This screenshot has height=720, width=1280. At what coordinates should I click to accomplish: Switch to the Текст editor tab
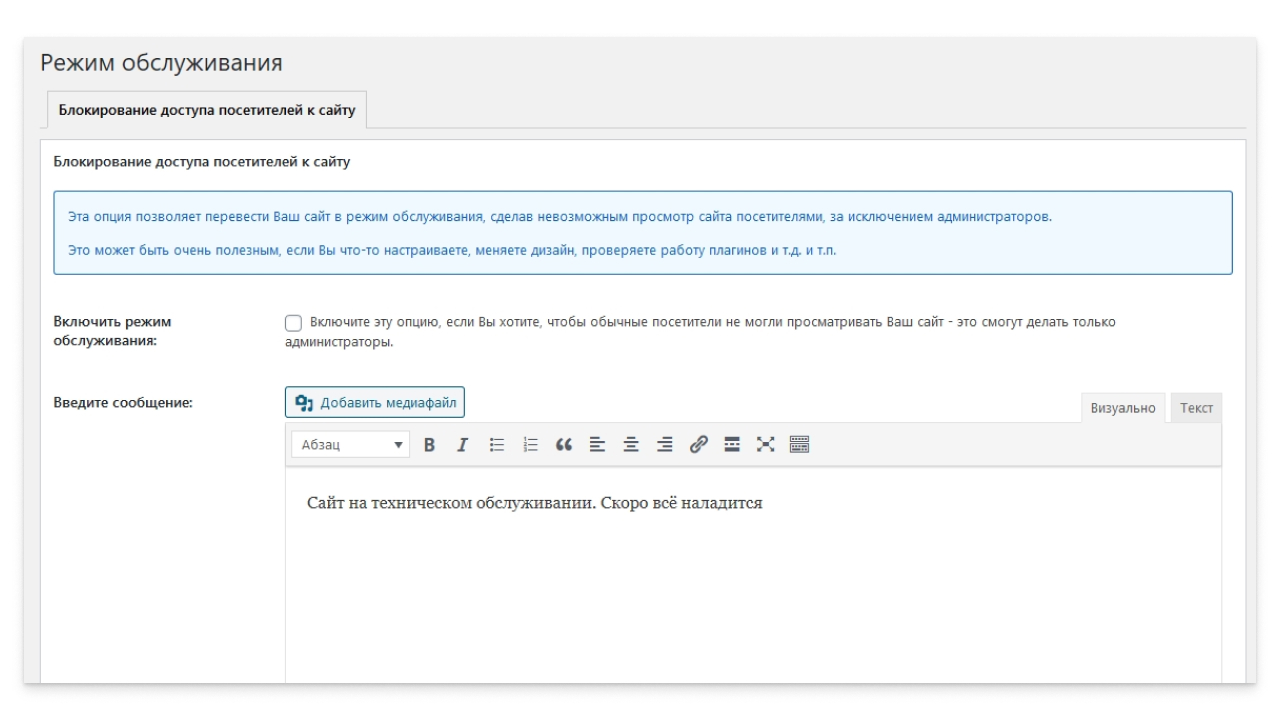tap(1196, 408)
